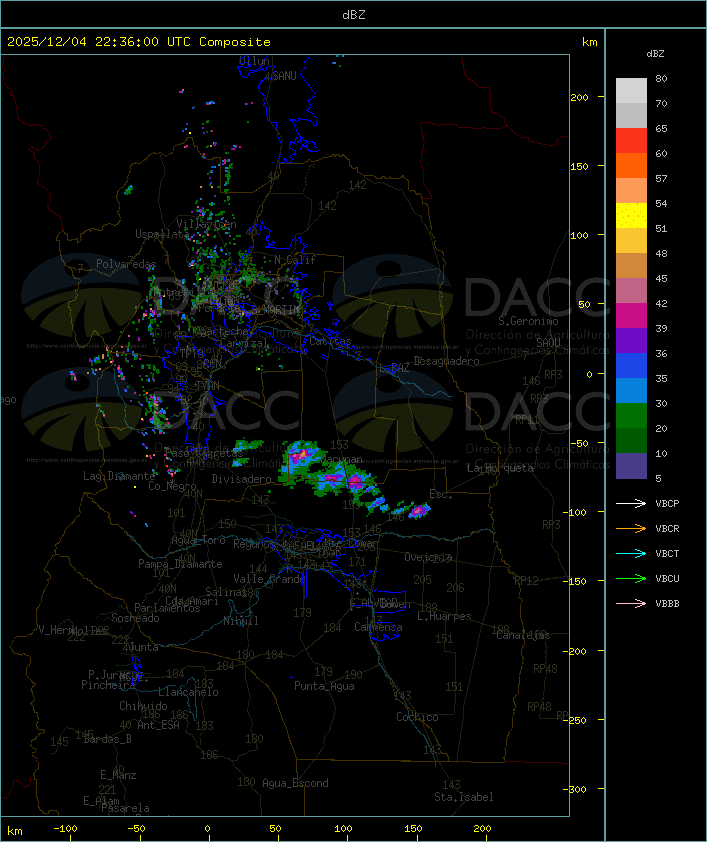Viewport: 707px width, 842px height.
Task: Pick the light gray swatch between 80 and 70
Action: coord(631,91)
